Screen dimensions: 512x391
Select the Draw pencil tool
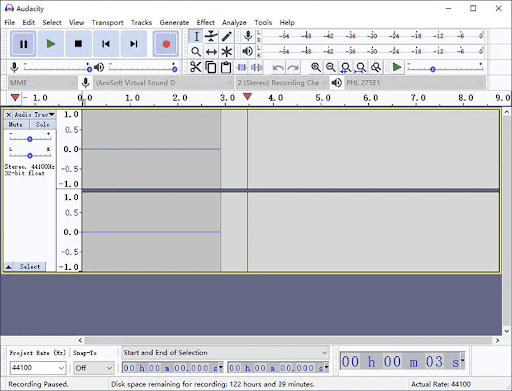(x=227, y=36)
